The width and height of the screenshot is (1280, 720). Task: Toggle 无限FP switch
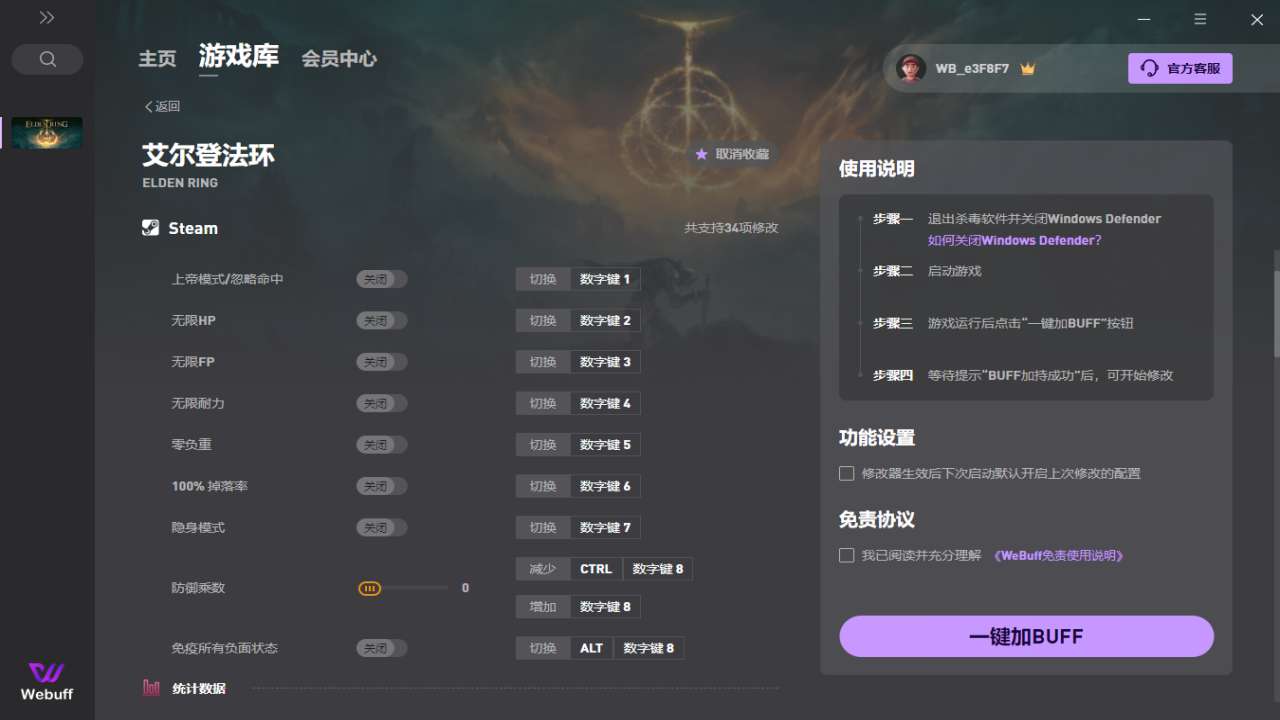pyautogui.click(x=382, y=362)
